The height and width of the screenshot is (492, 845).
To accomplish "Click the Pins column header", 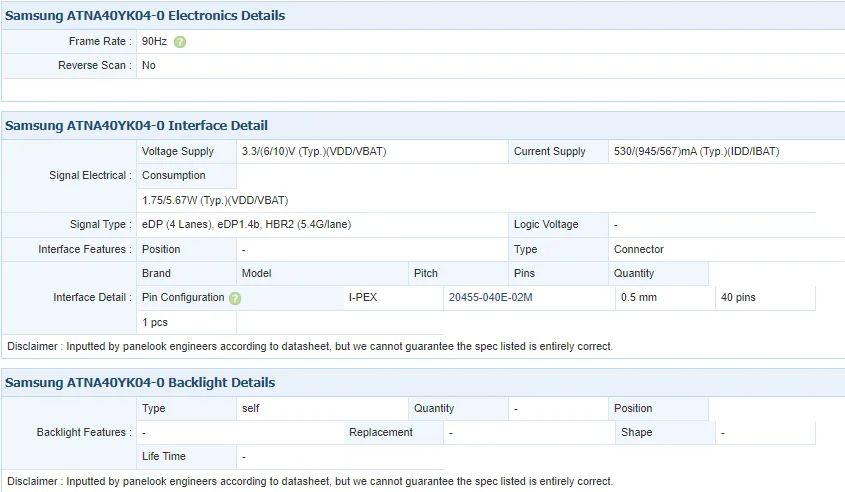I will tap(558, 273).
